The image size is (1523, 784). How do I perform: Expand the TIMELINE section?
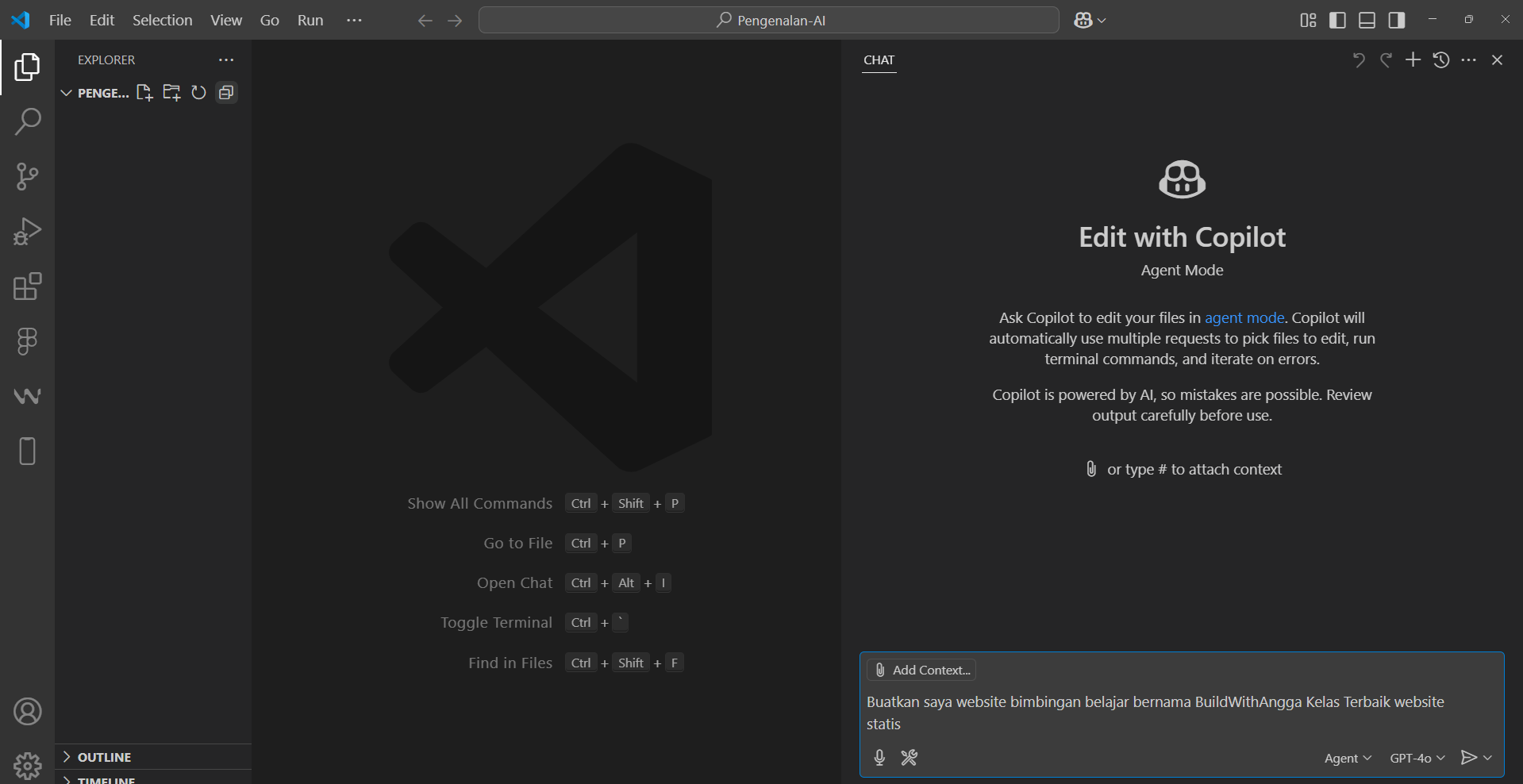coord(153,779)
